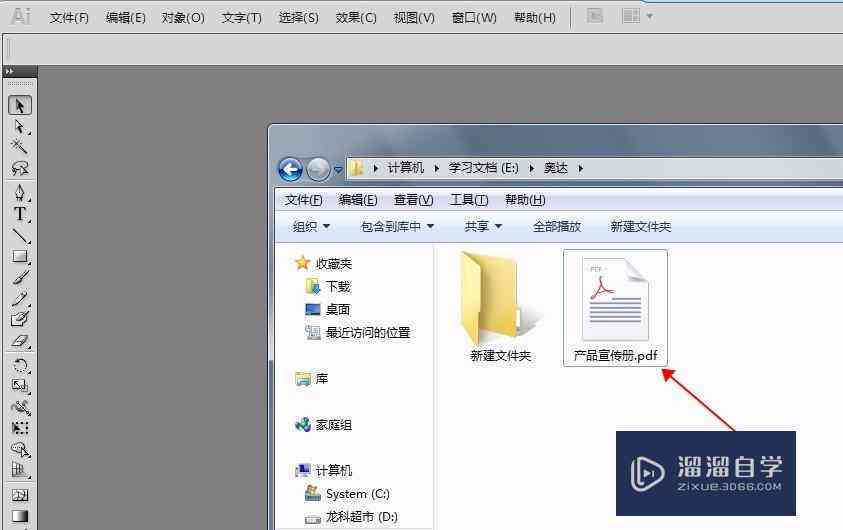
Task: Click 学习文档 (E:) in the breadcrumb
Action: (484, 168)
